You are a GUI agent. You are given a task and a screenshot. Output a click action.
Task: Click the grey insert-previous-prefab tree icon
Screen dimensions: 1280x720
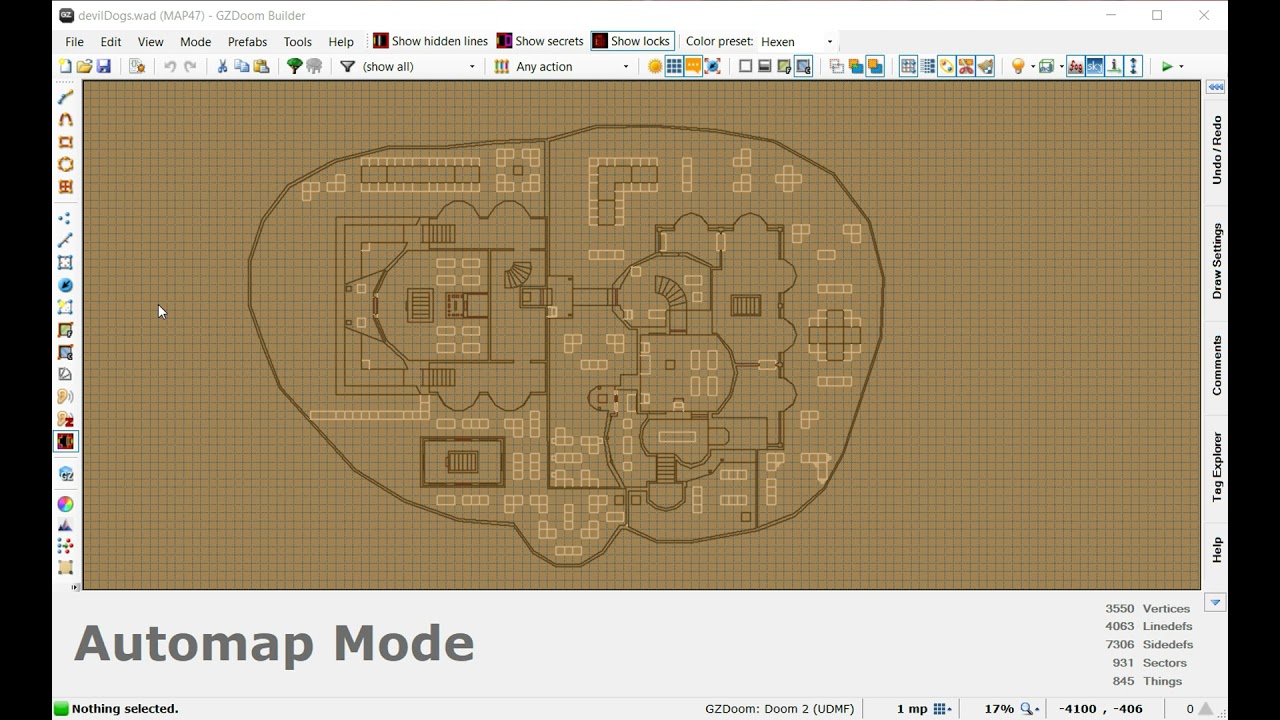(x=314, y=66)
